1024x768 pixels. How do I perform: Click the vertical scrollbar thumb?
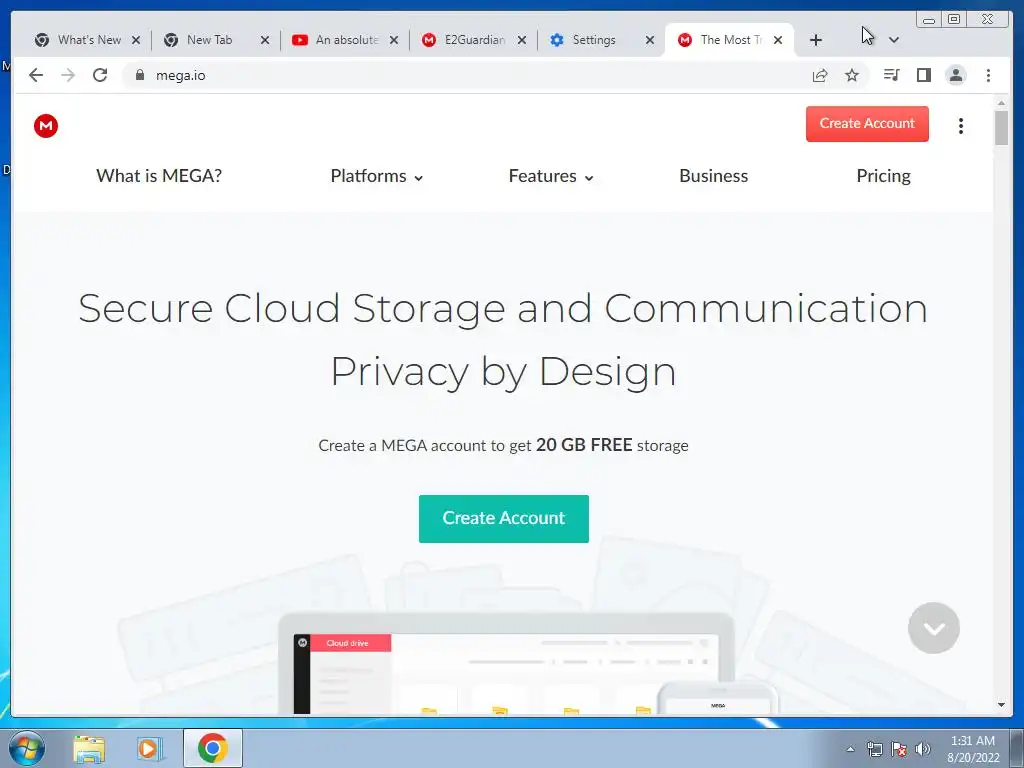1001,128
